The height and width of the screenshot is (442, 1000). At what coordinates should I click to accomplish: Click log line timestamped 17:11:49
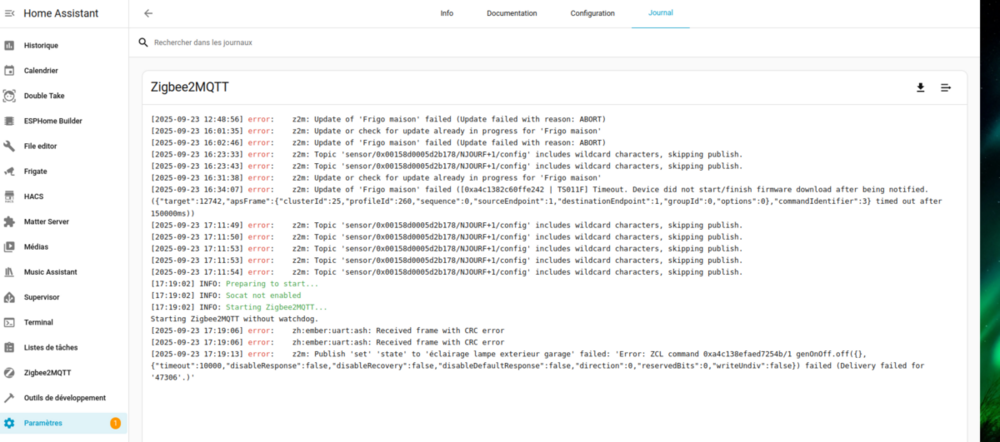pyautogui.click(x=447, y=225)
